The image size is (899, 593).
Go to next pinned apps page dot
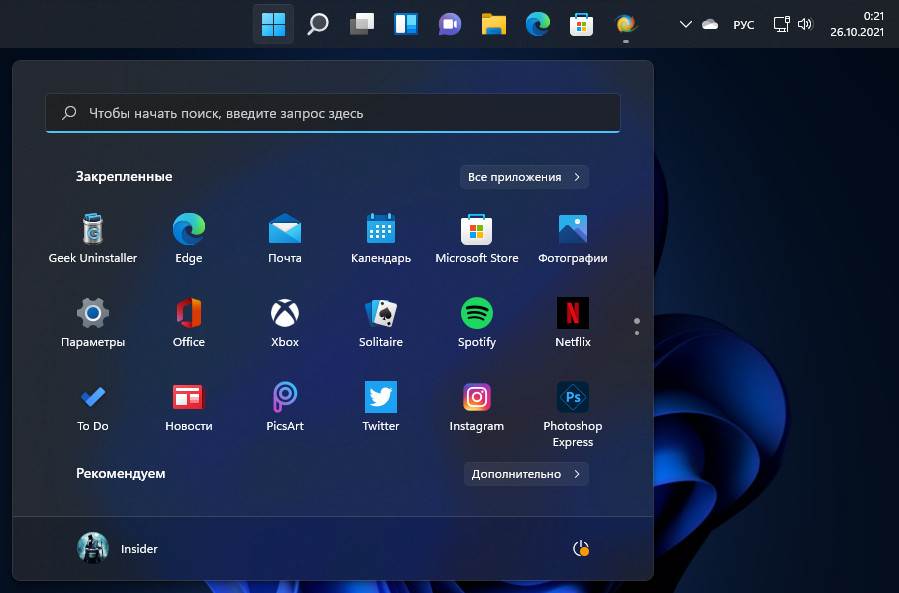point(637,333)
